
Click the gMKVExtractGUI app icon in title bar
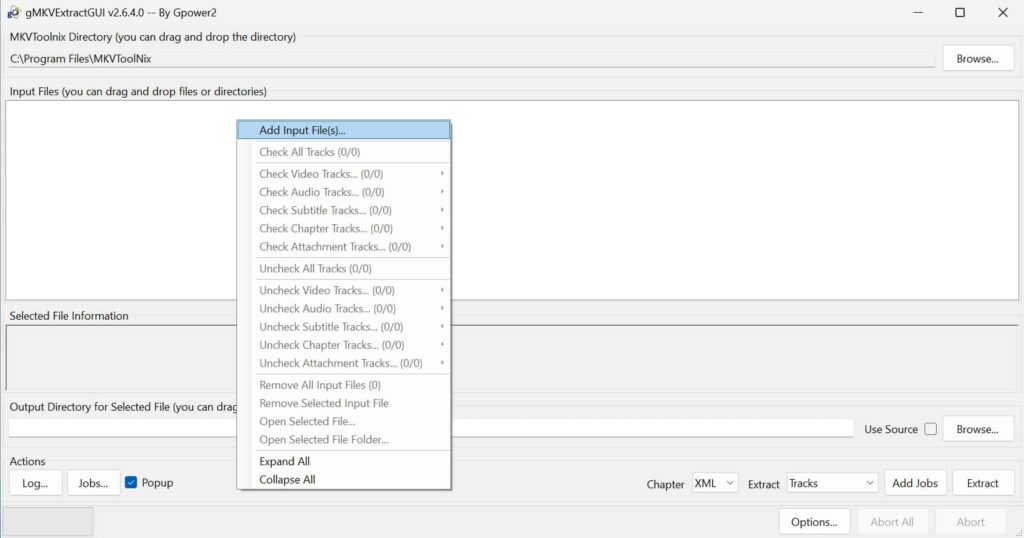point(13,12)
